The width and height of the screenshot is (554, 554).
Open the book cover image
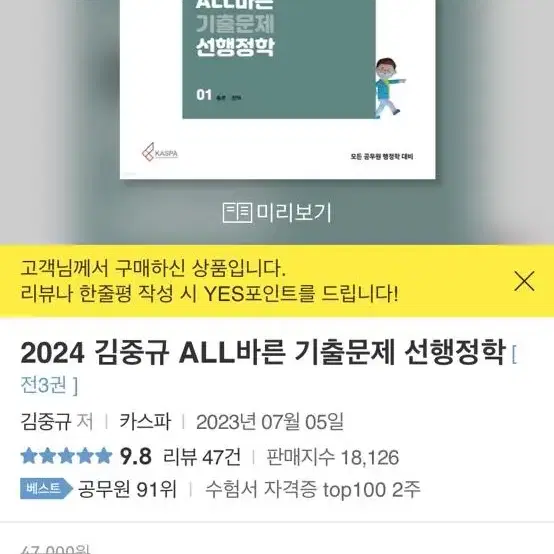coord(278,89)
